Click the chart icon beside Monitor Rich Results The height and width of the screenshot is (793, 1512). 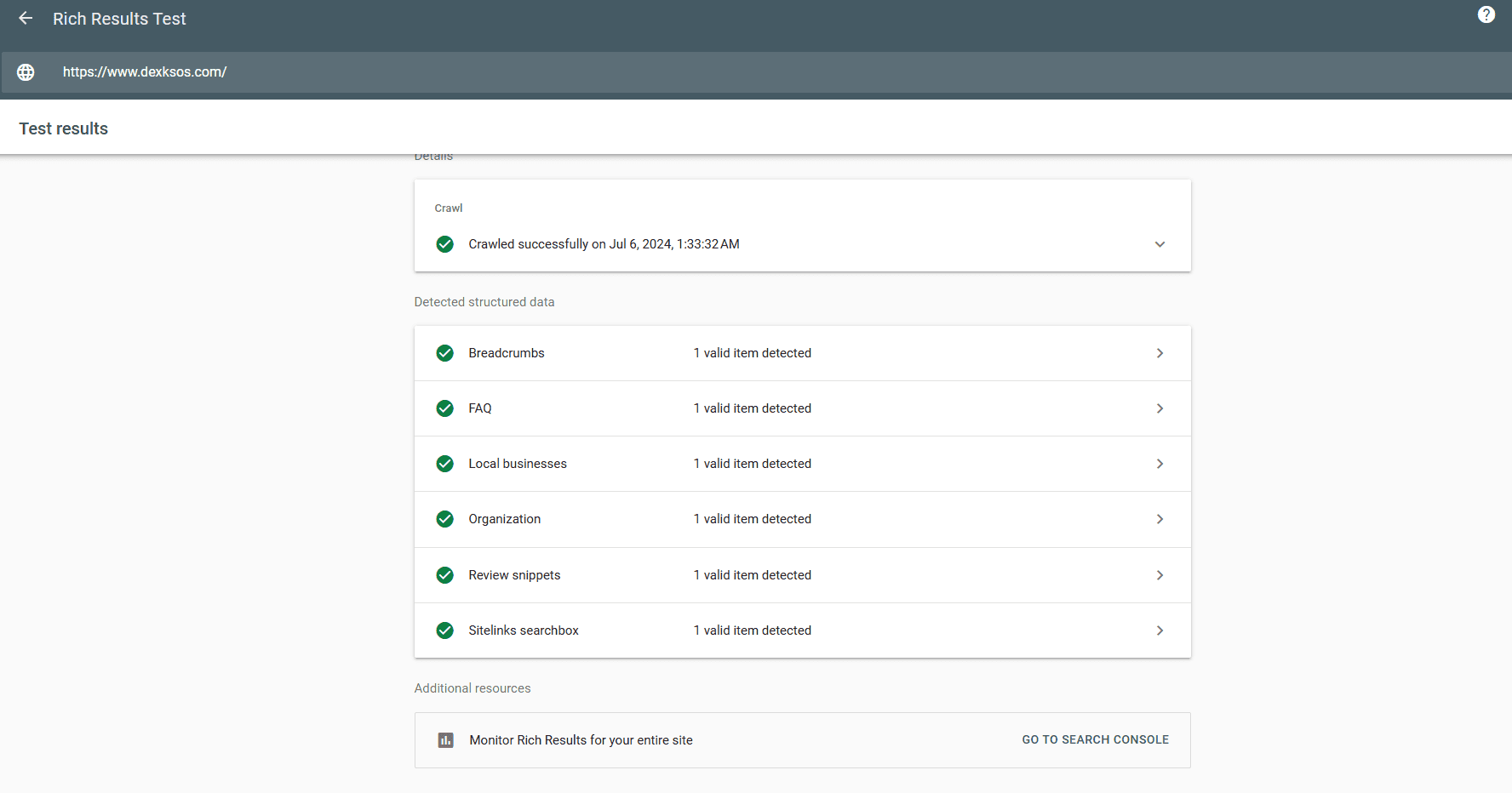click(445, 740)
